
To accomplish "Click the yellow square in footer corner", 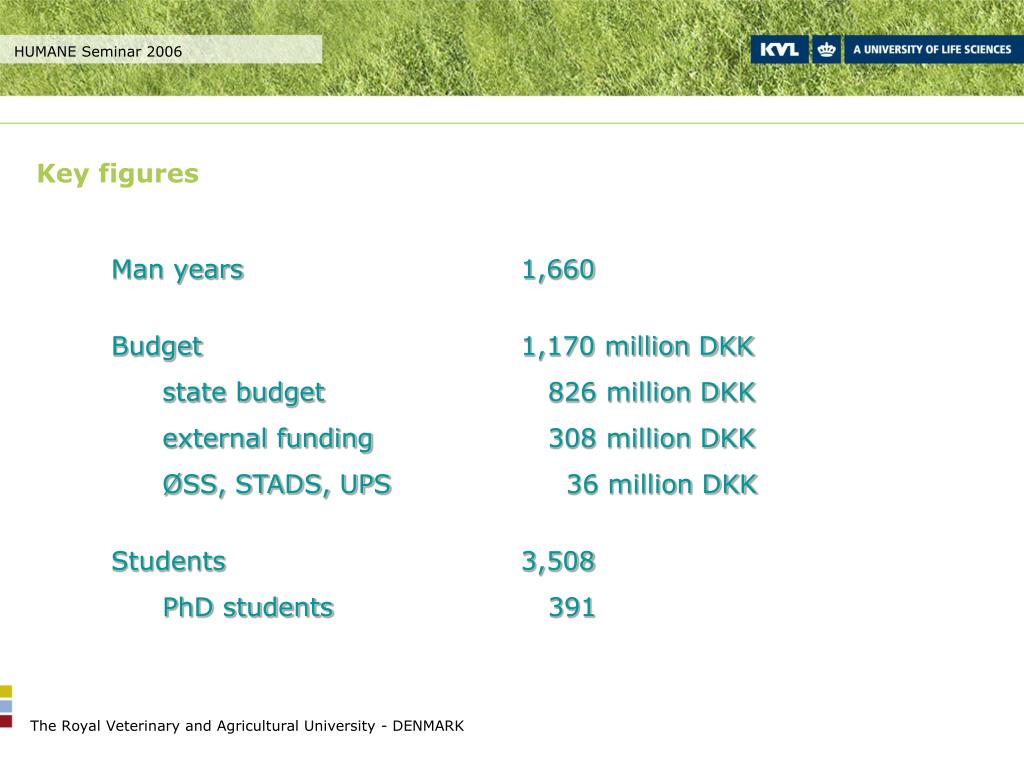I will [6, 692].
